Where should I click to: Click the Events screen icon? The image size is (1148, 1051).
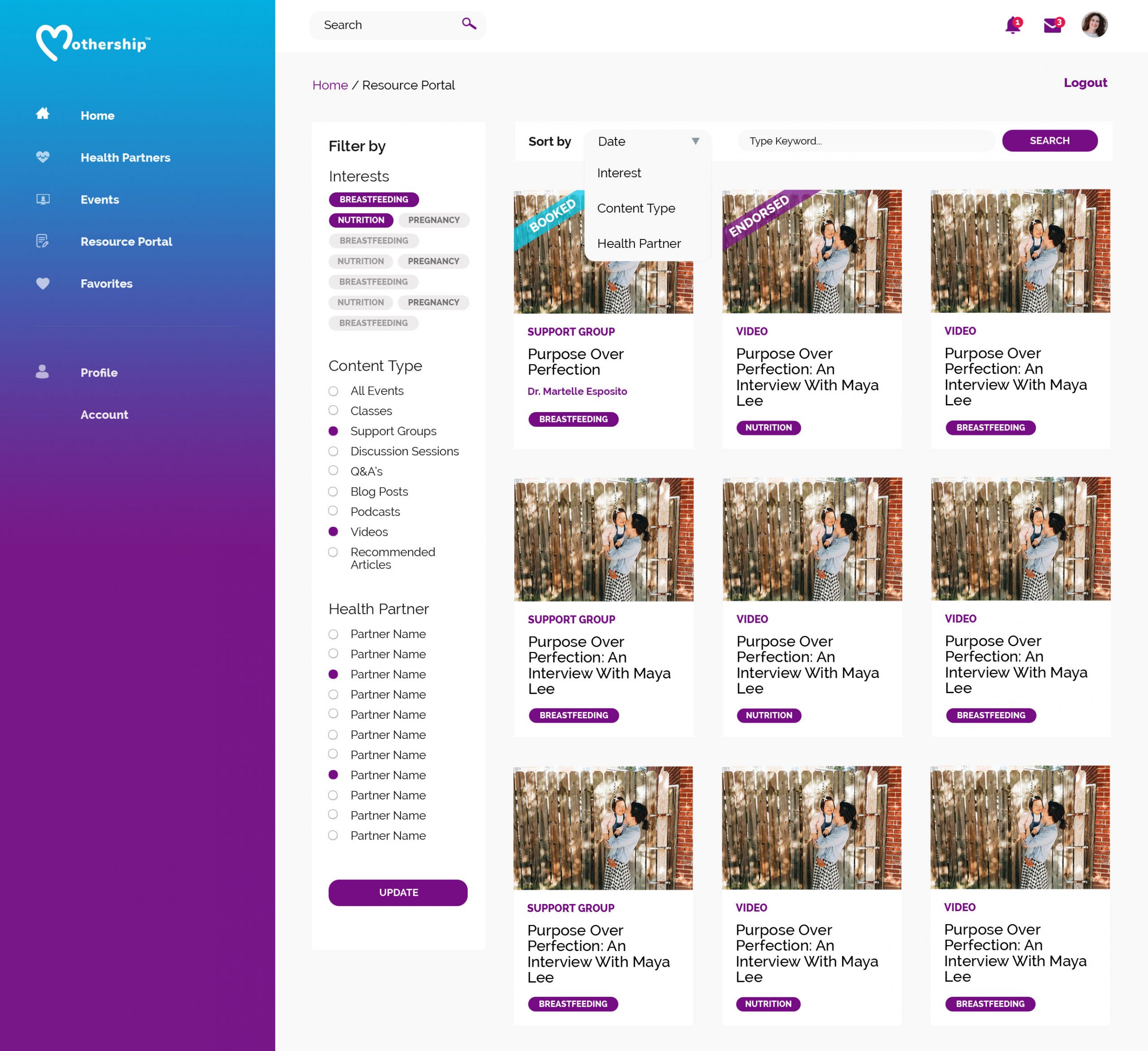(x=43, y=199)
